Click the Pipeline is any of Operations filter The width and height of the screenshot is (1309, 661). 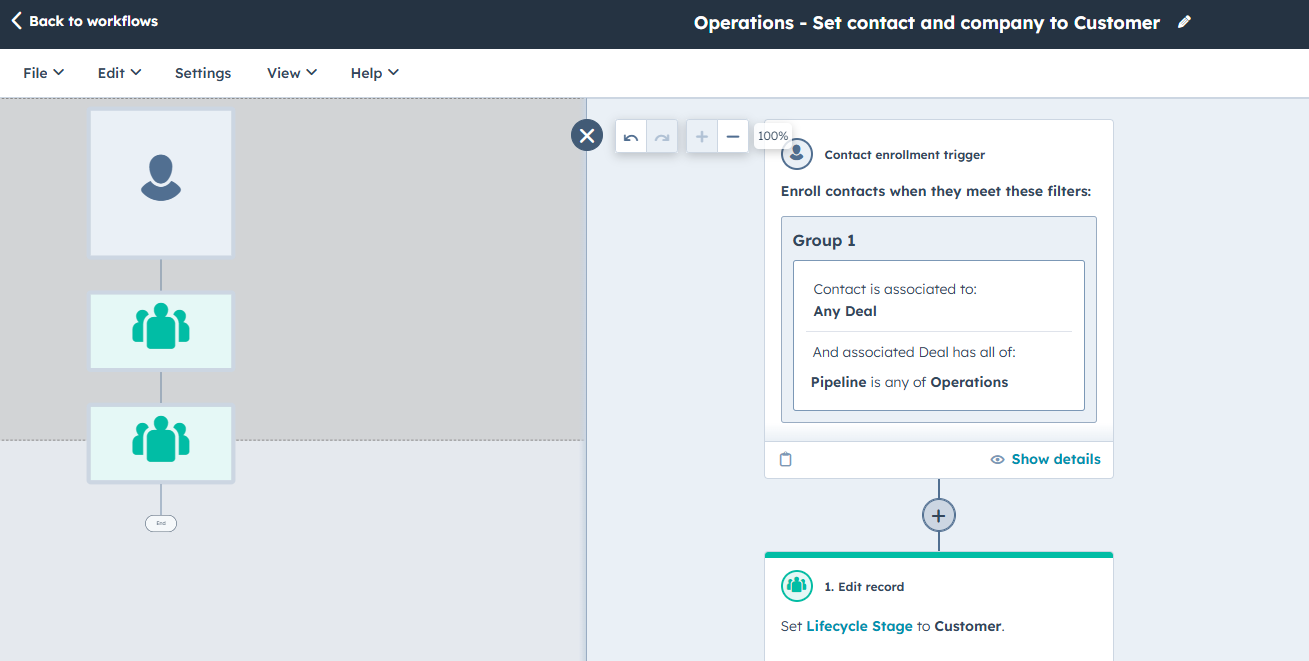[x=909, y=382]
